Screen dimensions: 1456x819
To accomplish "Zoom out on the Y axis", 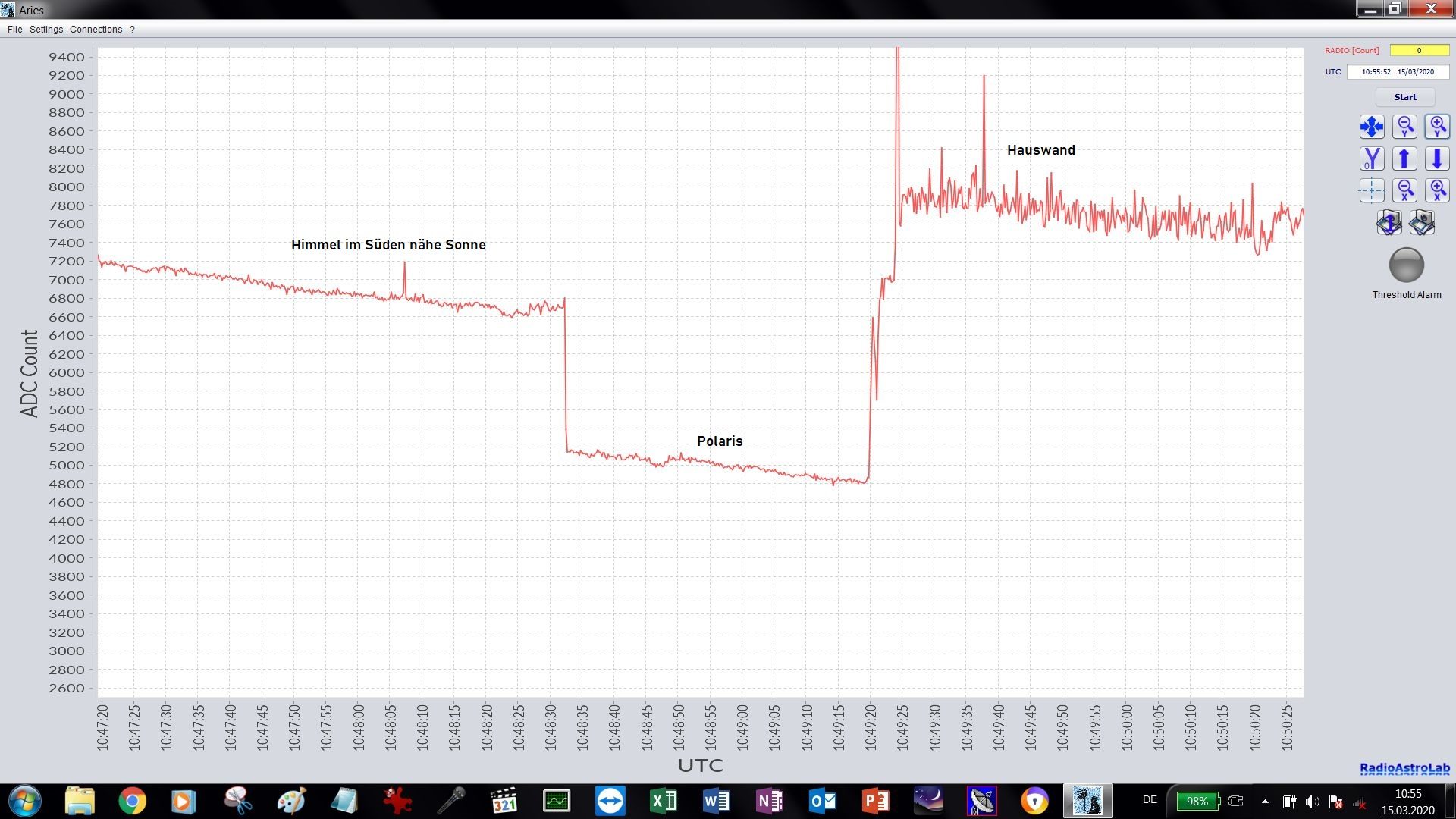I will [1404, 127].
